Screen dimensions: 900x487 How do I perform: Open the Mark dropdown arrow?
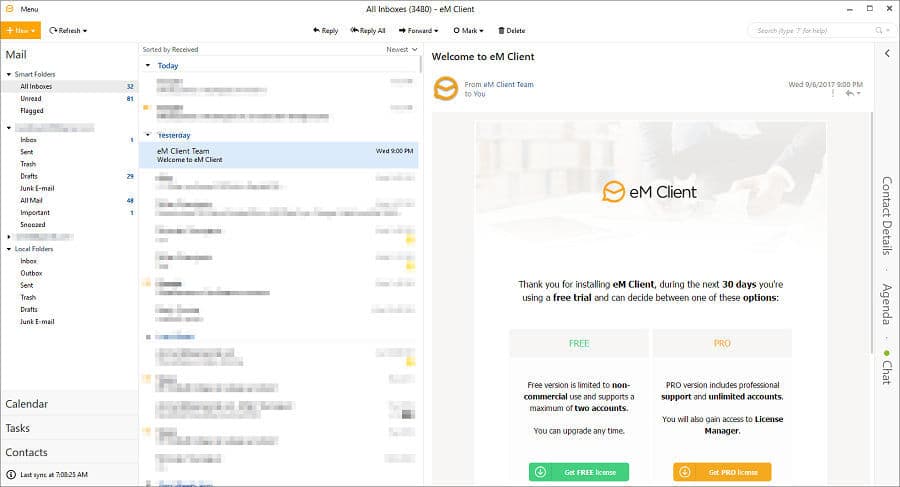pos(482,31)
